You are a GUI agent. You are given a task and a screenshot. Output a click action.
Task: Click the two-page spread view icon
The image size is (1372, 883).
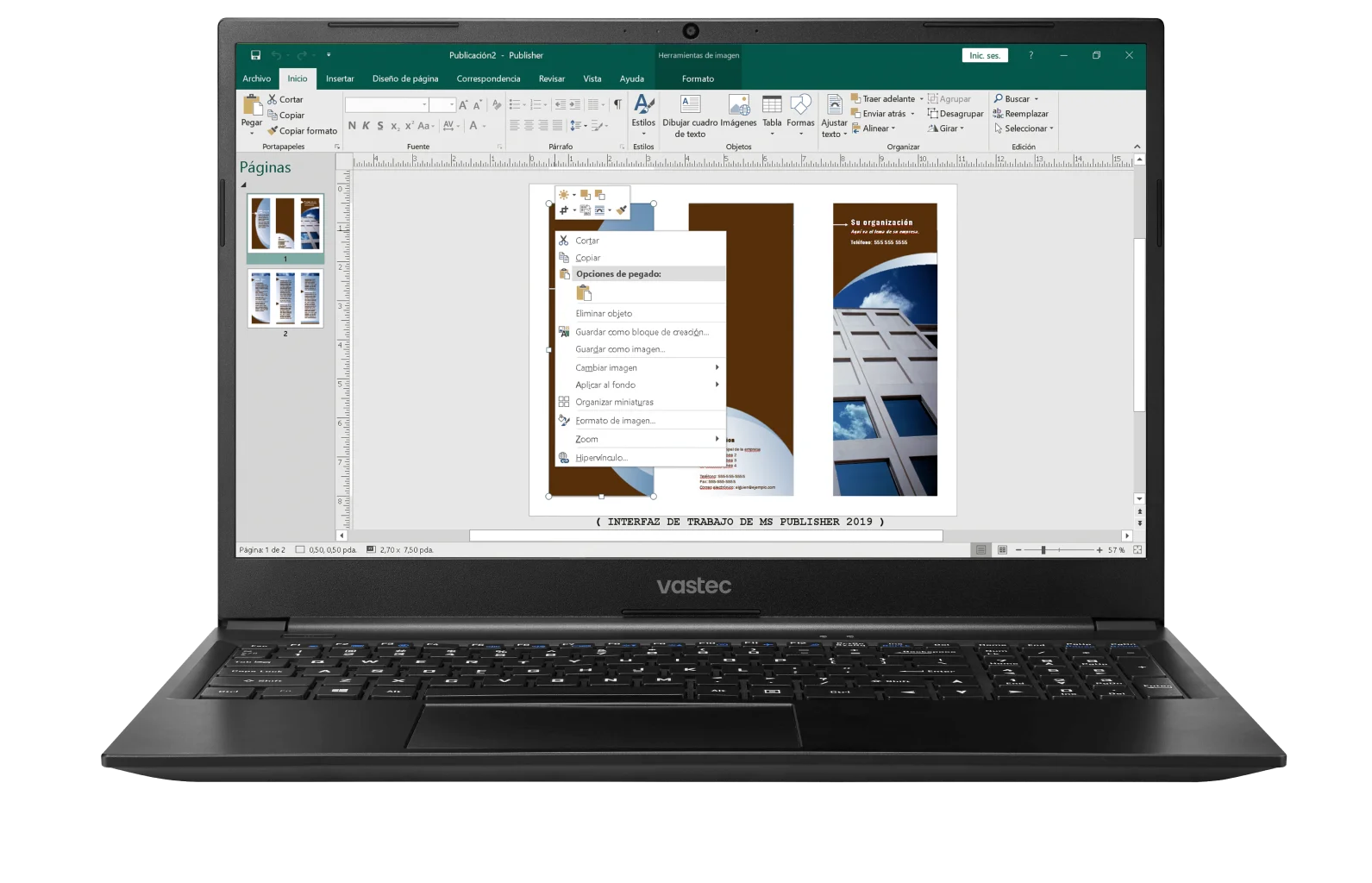1002,550
